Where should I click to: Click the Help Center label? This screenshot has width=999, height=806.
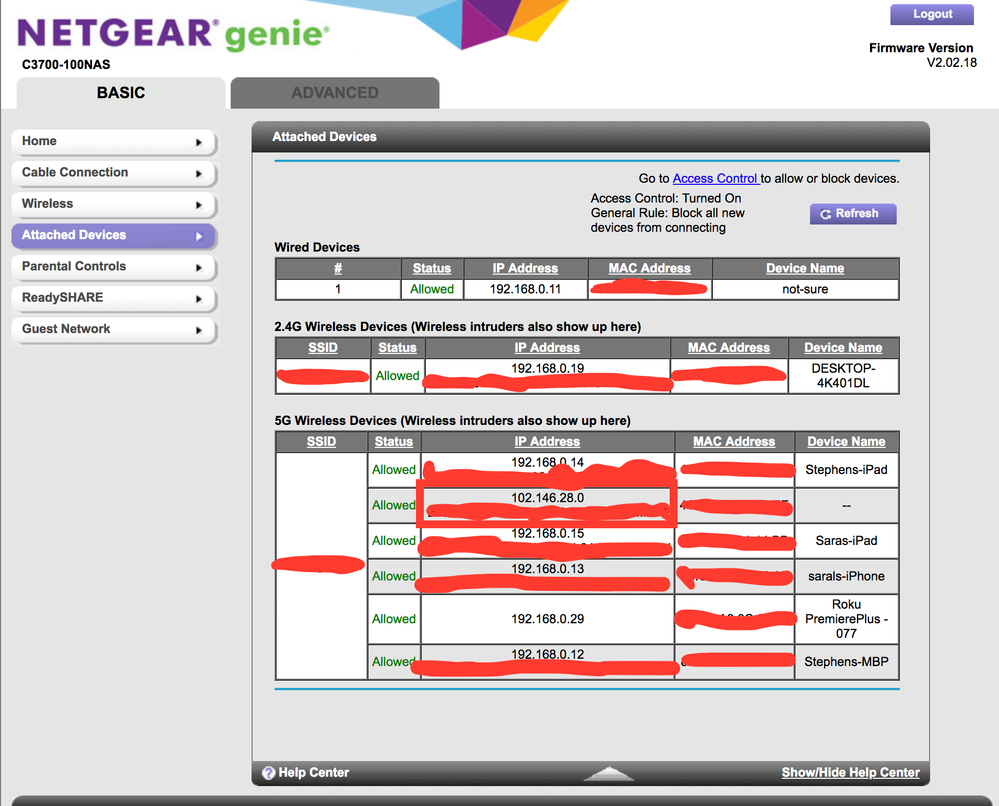click(313, 772)
